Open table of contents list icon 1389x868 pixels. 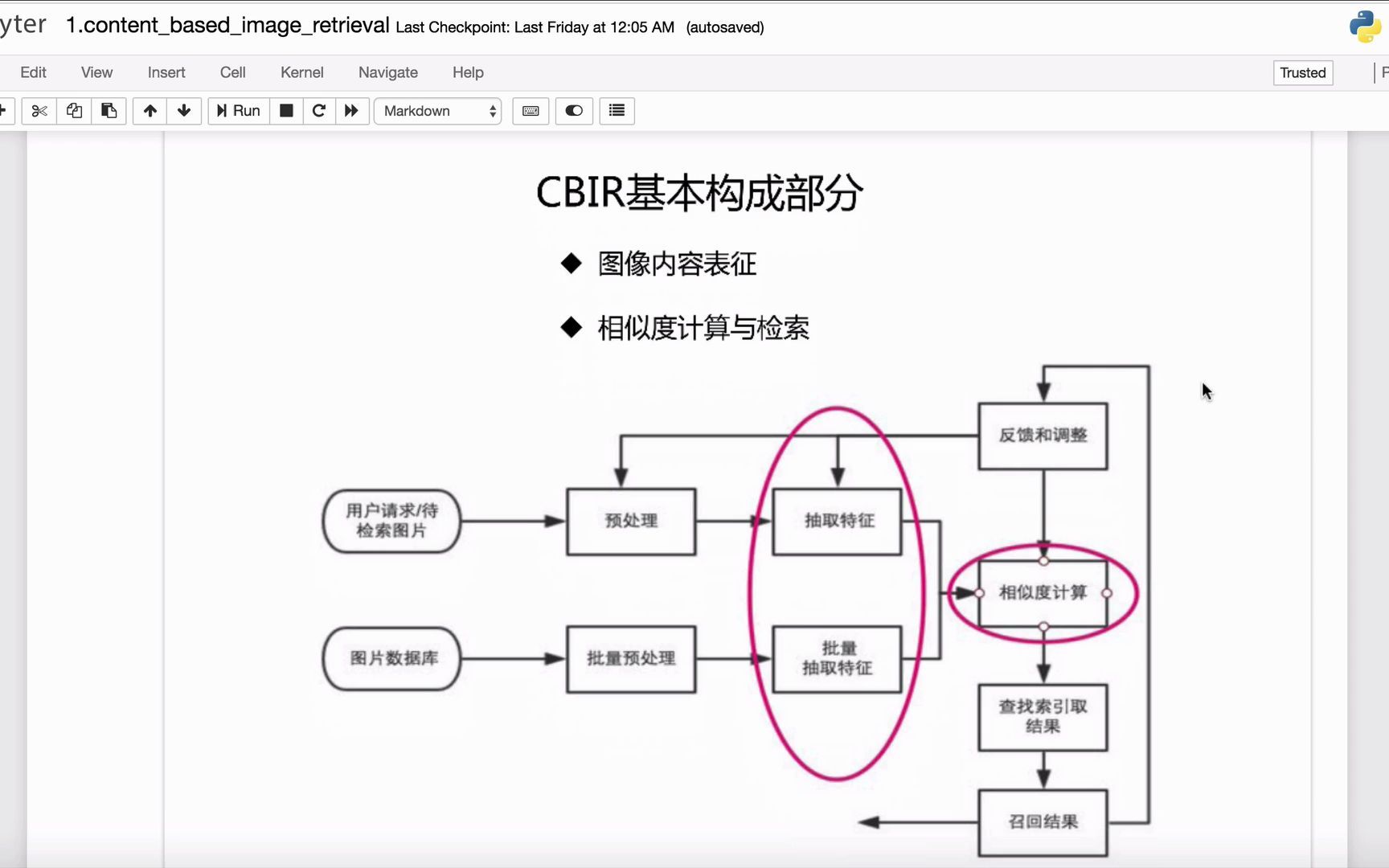[x=617, y=111]
